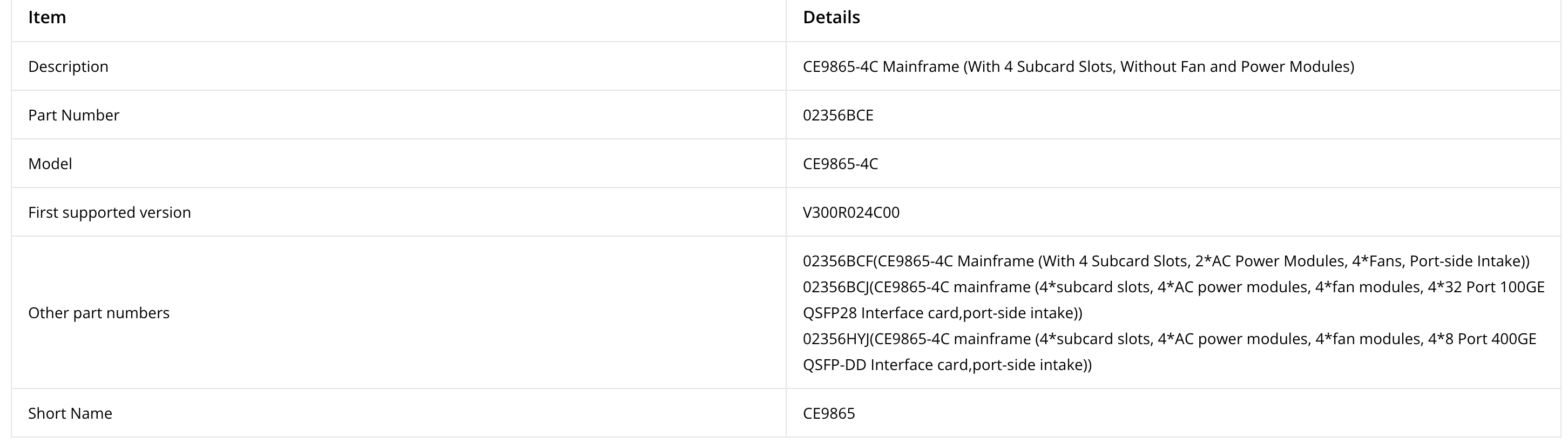Click the 02356HYJ part number code

click(836, 339)
